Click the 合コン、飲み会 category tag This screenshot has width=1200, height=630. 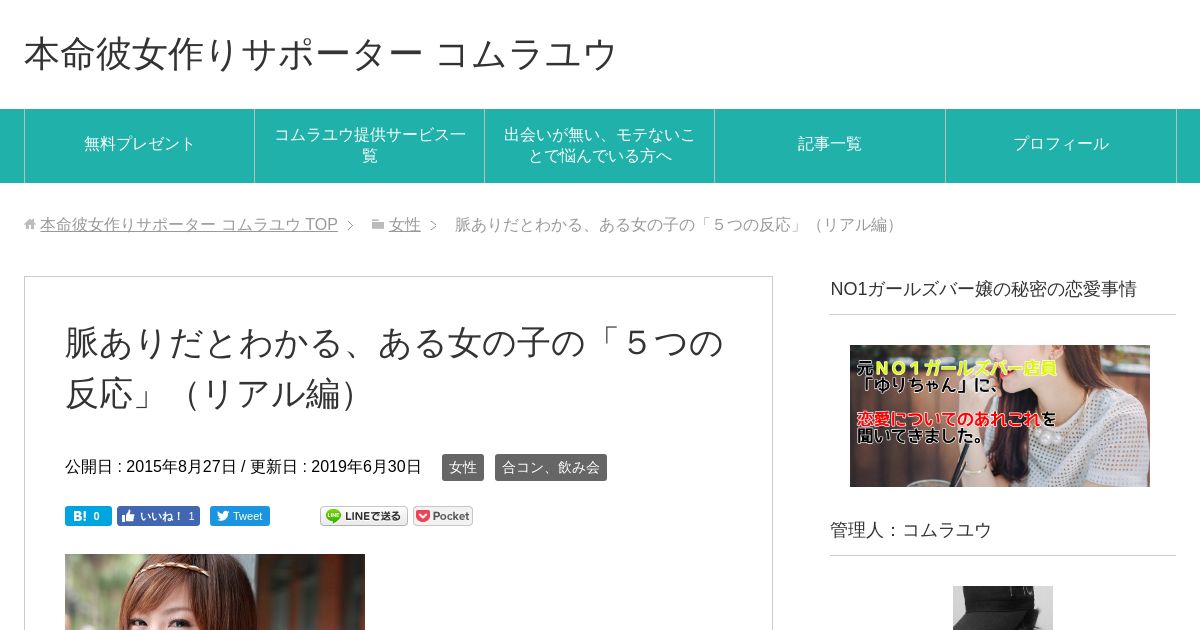pos(551,467)
